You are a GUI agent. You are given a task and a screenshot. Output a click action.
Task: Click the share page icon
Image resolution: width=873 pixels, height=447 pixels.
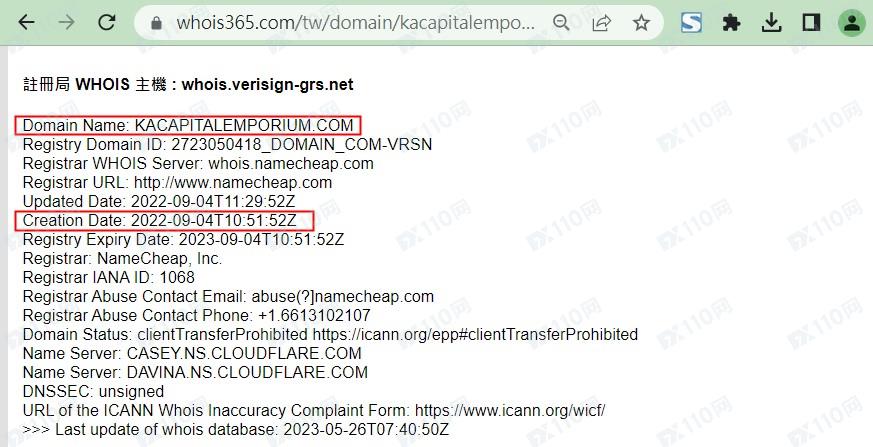(601, 23)
